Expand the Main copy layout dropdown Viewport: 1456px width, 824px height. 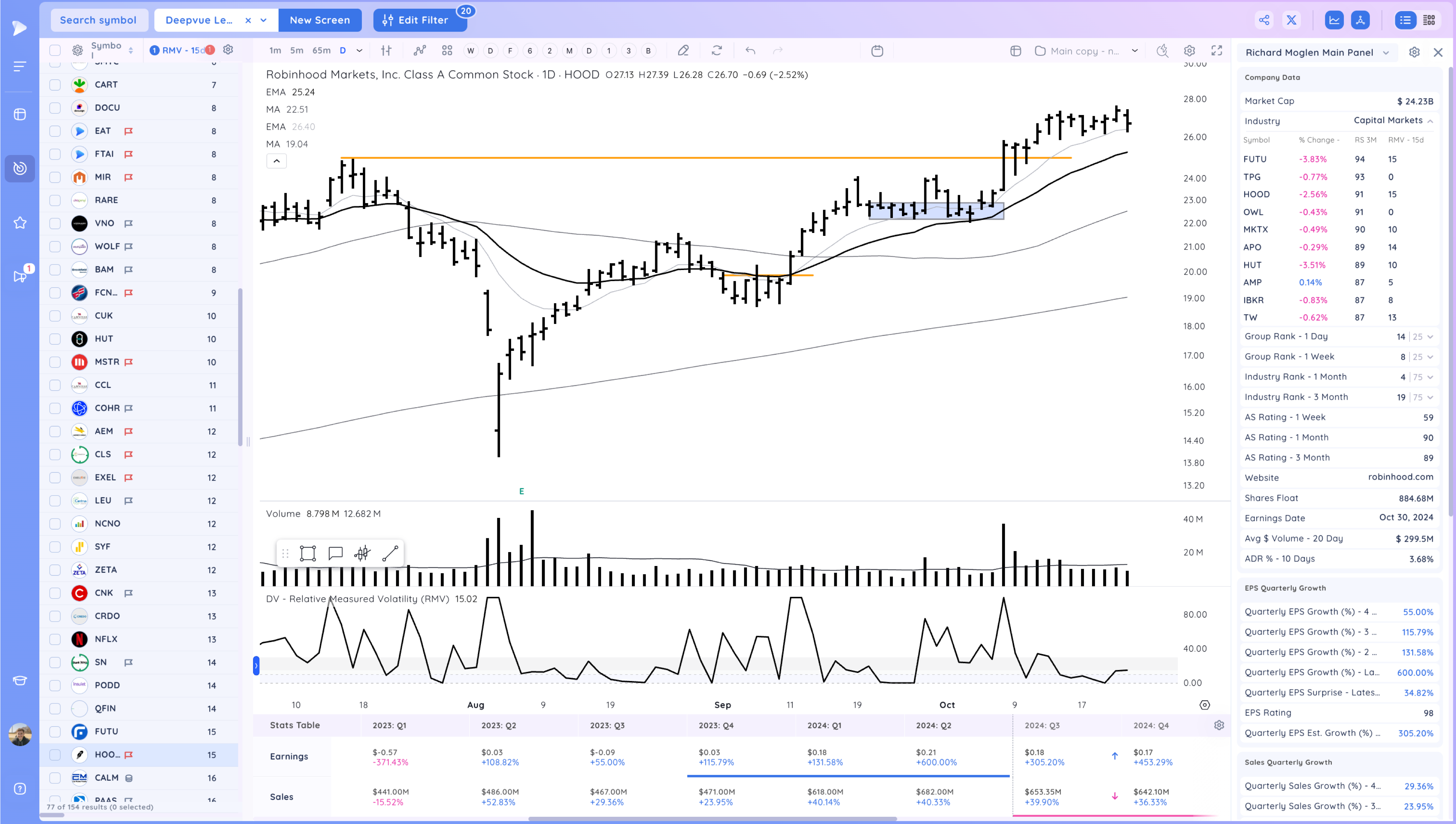pyautogui.click(x=1135, y=50)
